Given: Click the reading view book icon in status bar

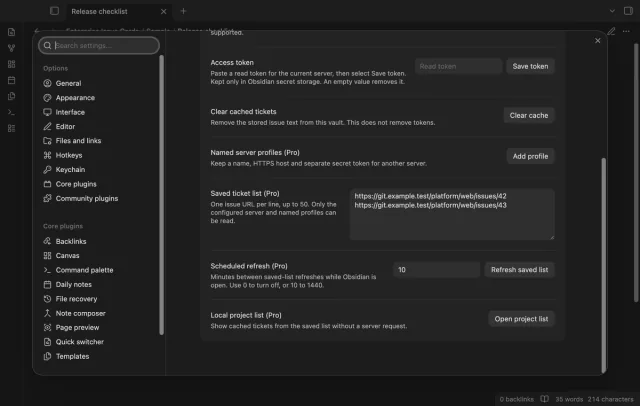Looking at the screenshot, I should point(544,399).
